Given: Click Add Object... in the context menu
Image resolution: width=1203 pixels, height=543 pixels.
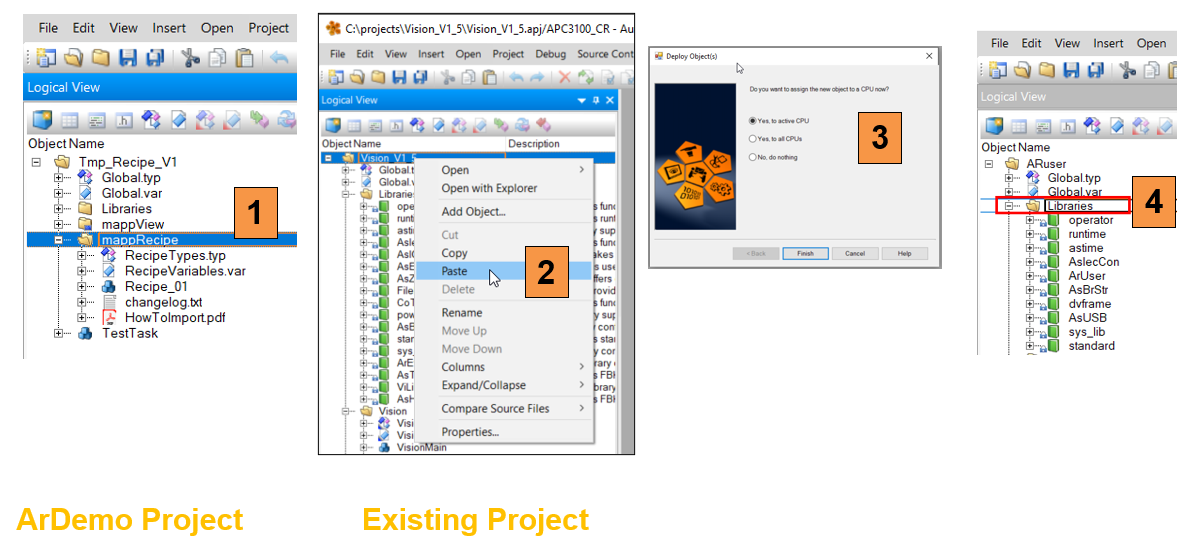Looking at the screenshot, I should click(473, 211).
